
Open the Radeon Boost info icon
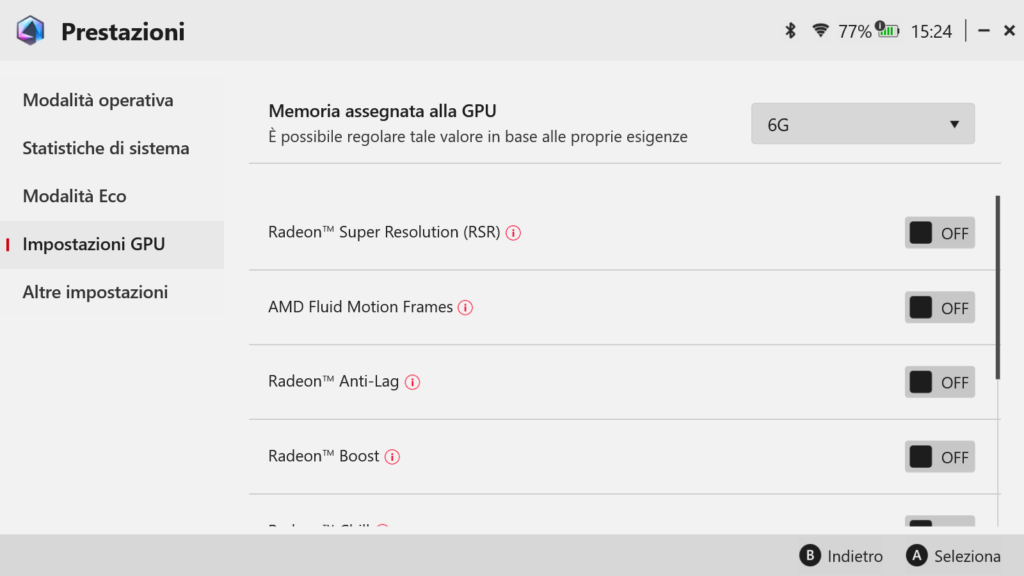[x=392, y=457]
